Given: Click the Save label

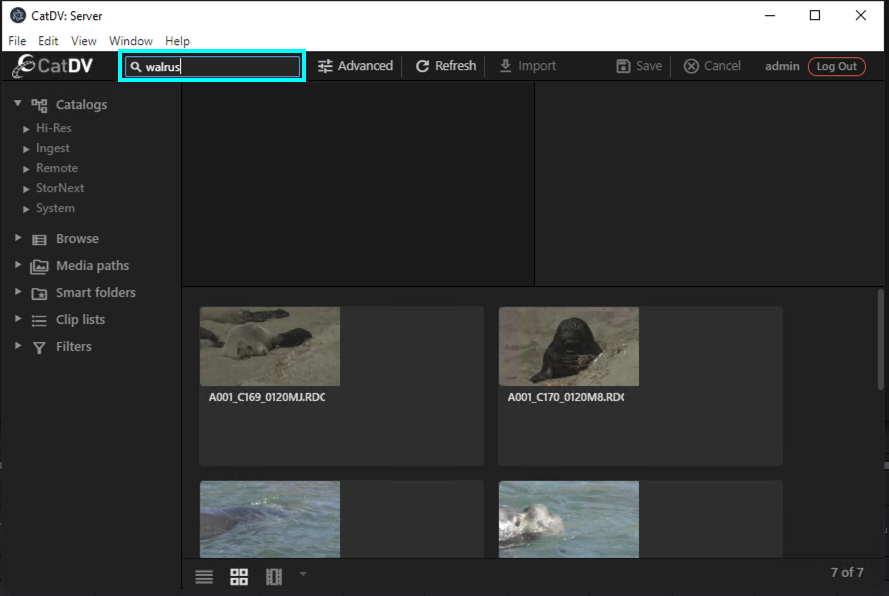Looking at the screenshot, I should tap(649, 66).
